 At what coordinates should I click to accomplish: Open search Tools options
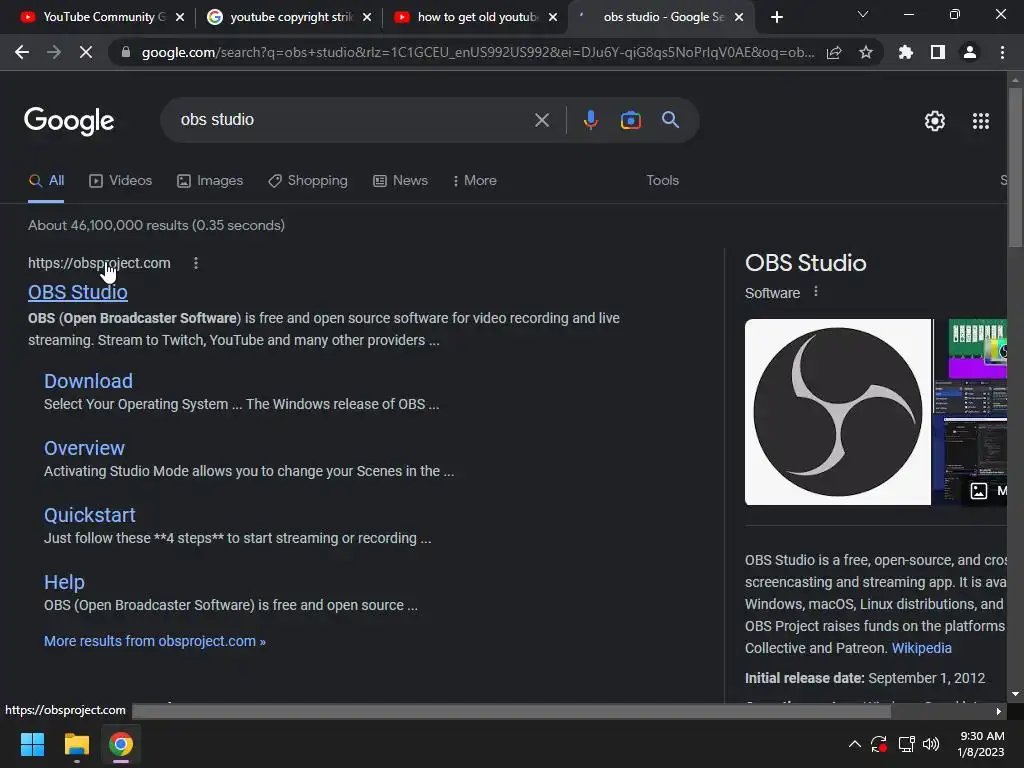tap(662, 180)
